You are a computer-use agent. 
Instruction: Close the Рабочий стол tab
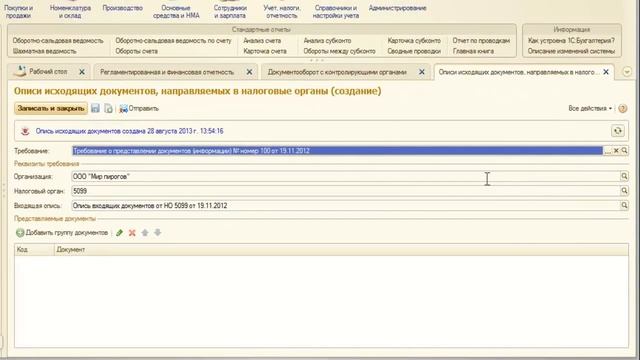pos(82,72)
